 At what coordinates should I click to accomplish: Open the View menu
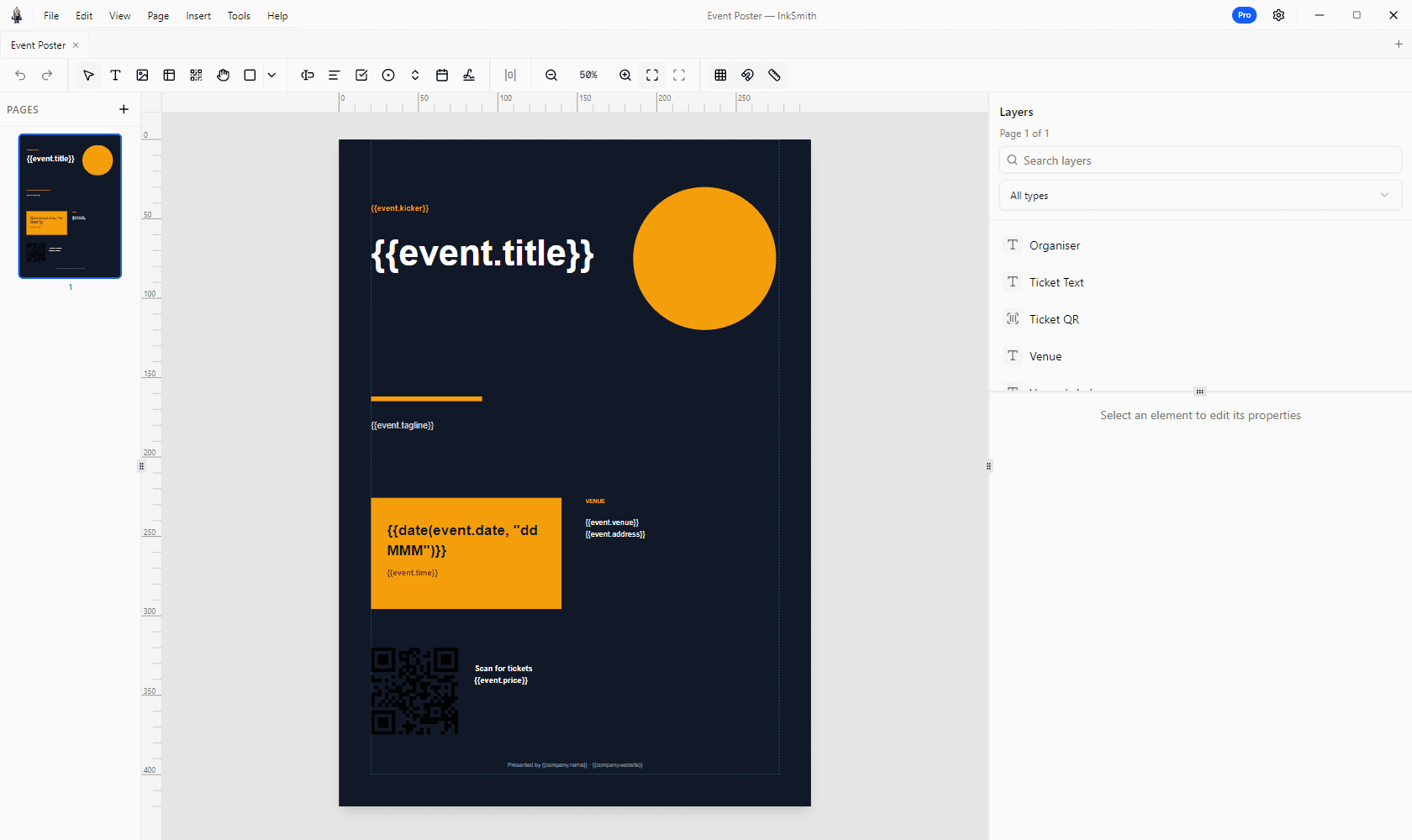(120, 16)
